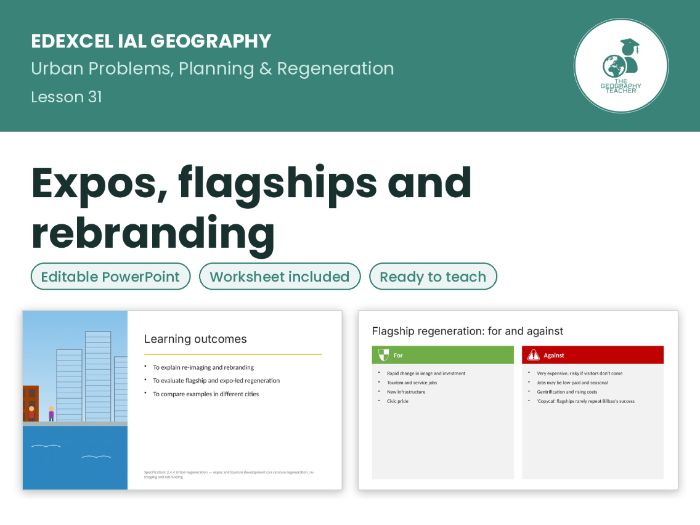
Task: Click the green 'For' column header
Action: (443, 355)
